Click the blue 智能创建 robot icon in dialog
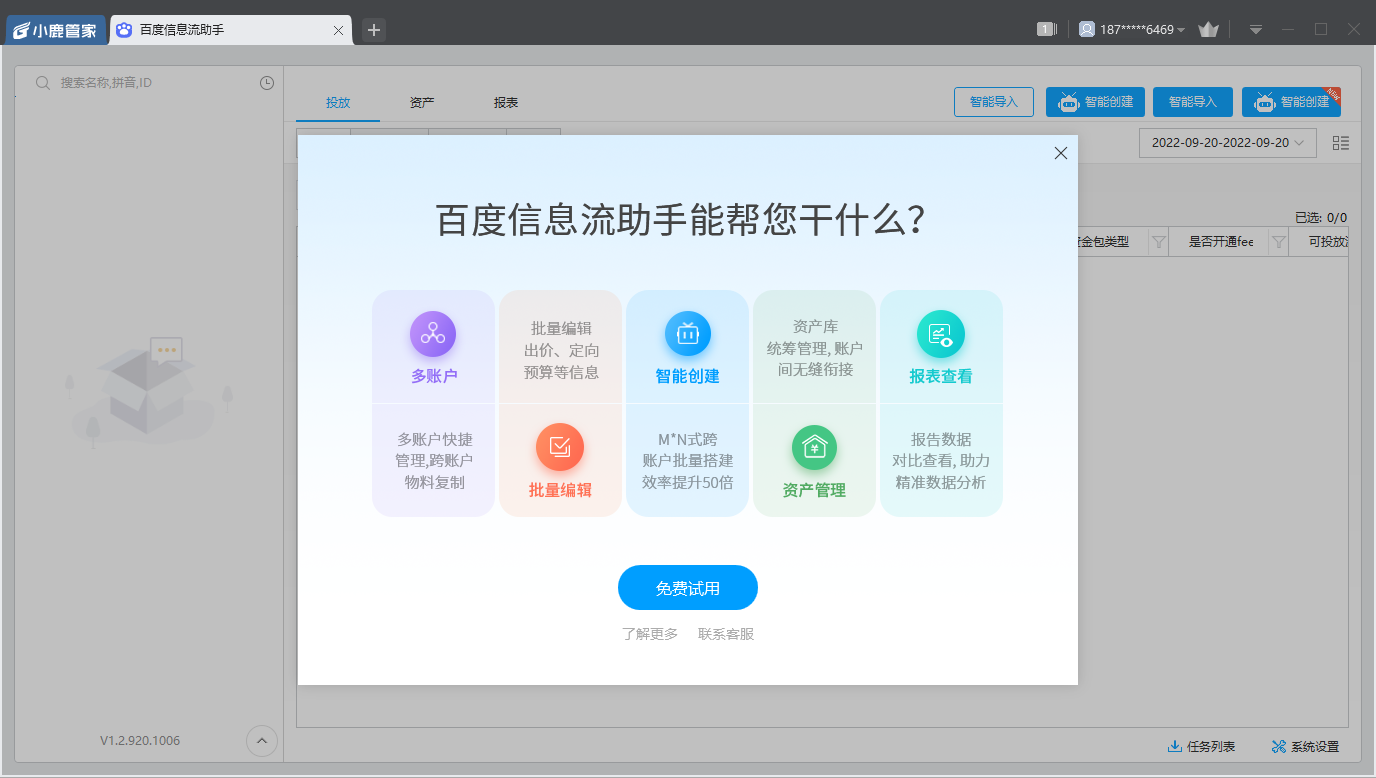The image size is (1376, 778). coord(687,335)
